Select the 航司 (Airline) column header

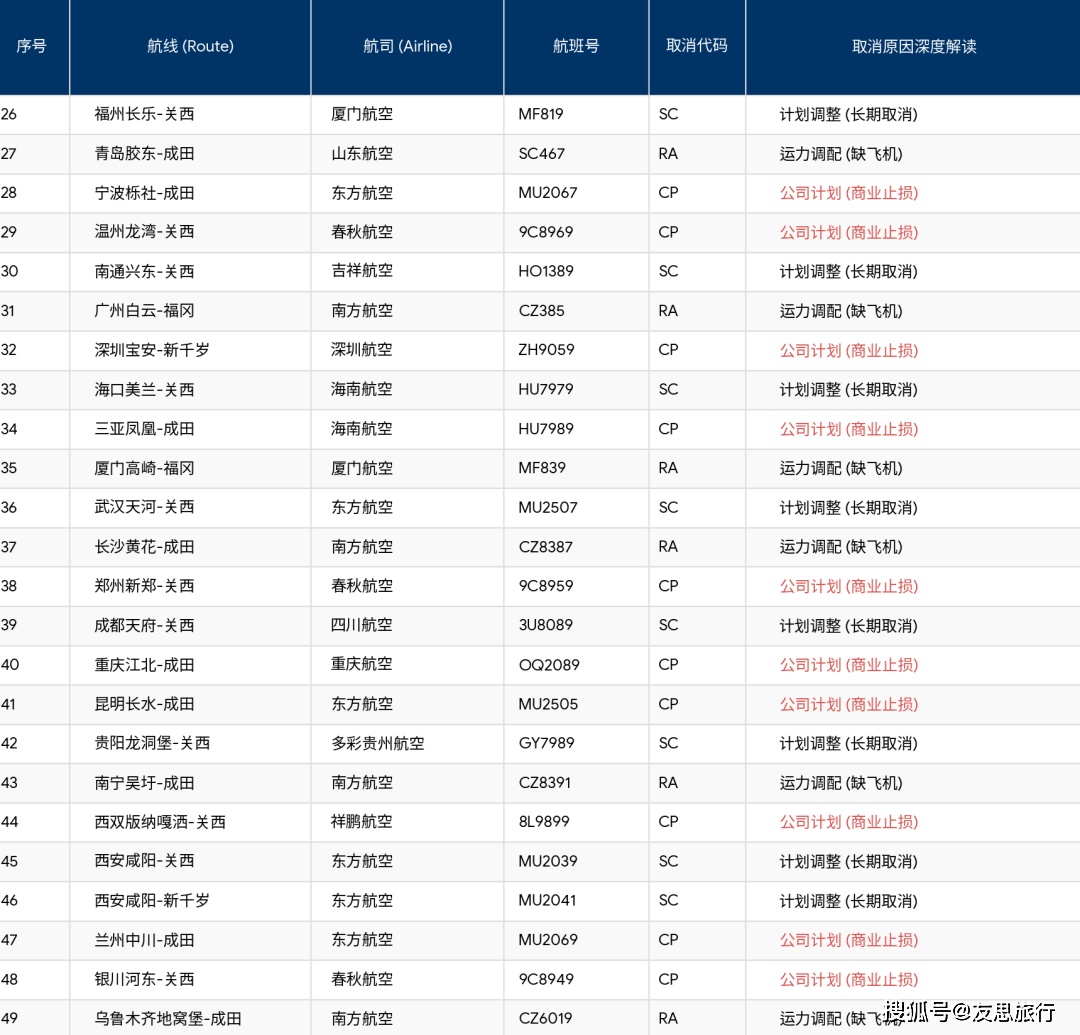[x=407, y=47]
